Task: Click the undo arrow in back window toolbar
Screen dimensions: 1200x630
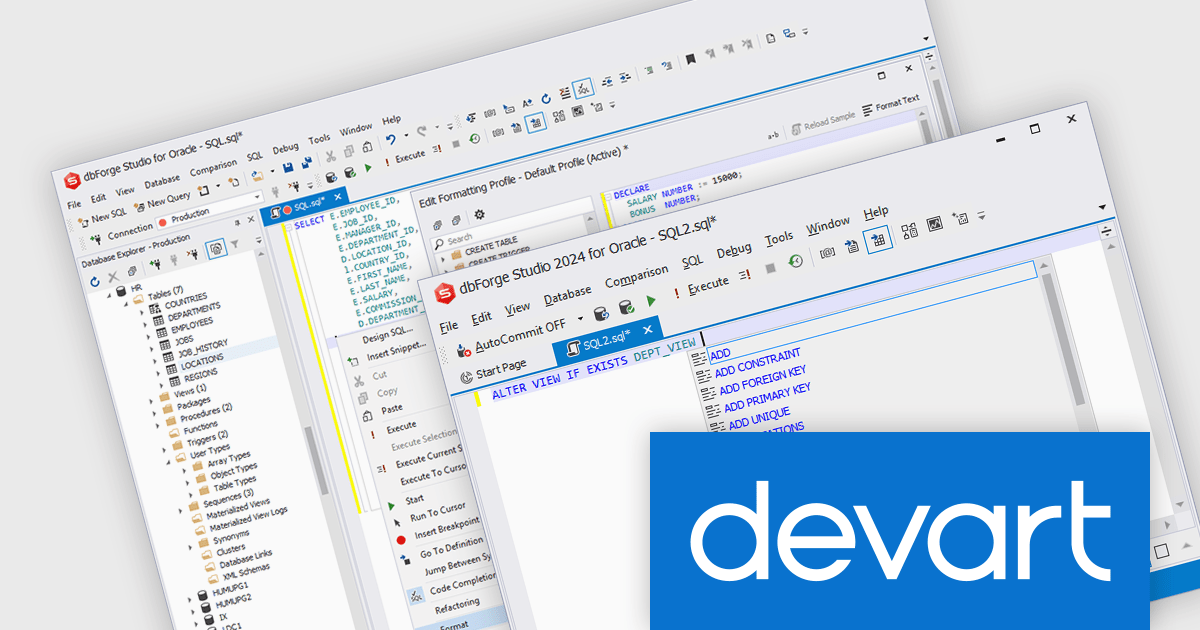Action: [392, 138]
